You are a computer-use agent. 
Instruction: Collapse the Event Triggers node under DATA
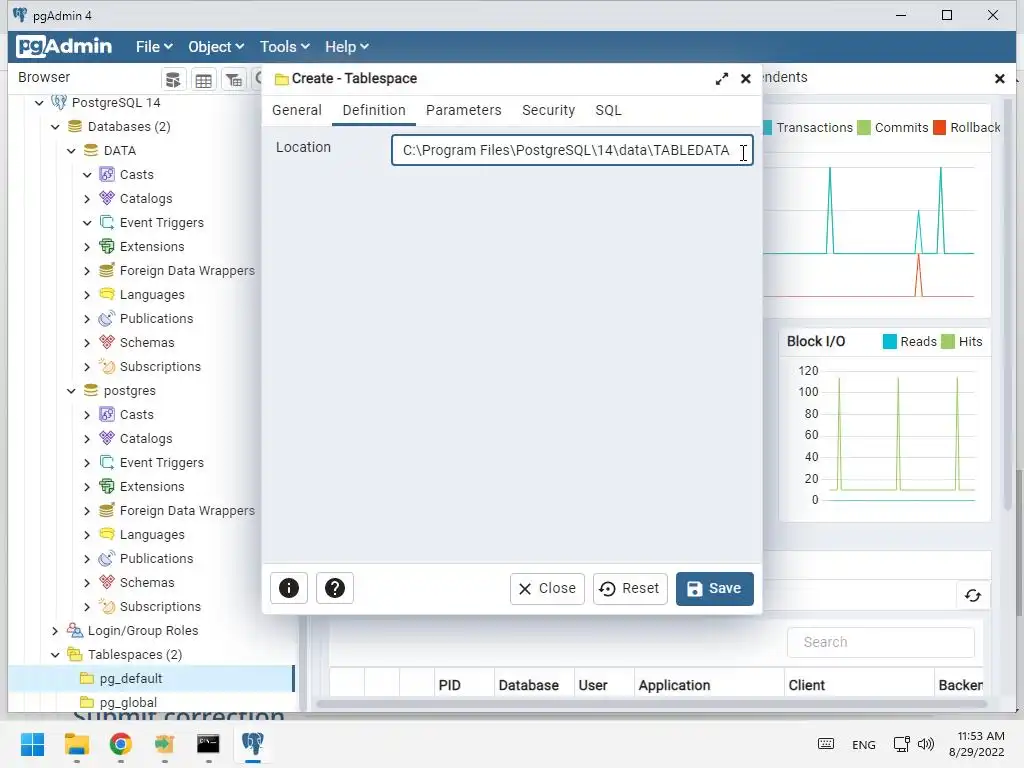[x=88, y=223]
